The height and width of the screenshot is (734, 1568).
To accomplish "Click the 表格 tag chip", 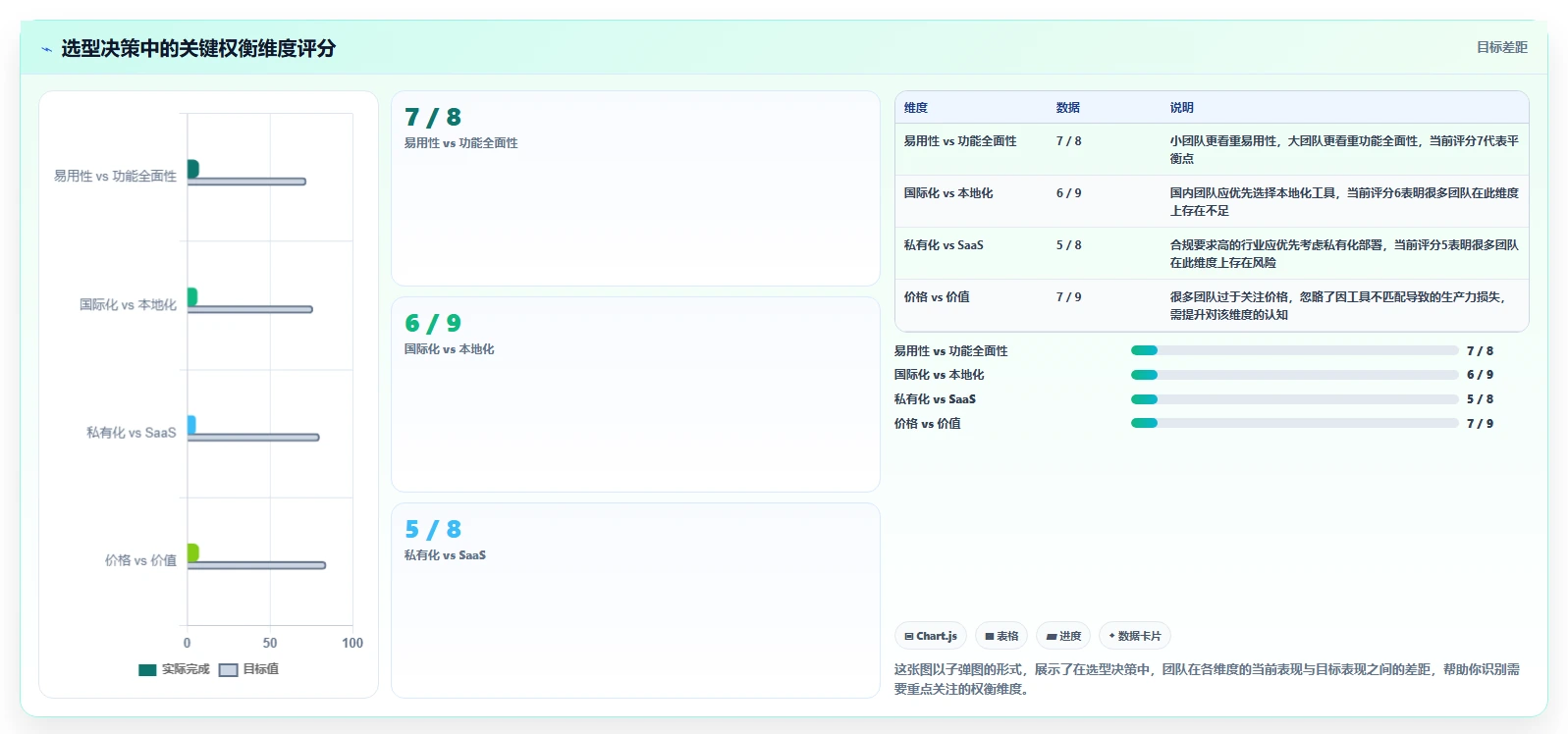I will pos(1001,636).
